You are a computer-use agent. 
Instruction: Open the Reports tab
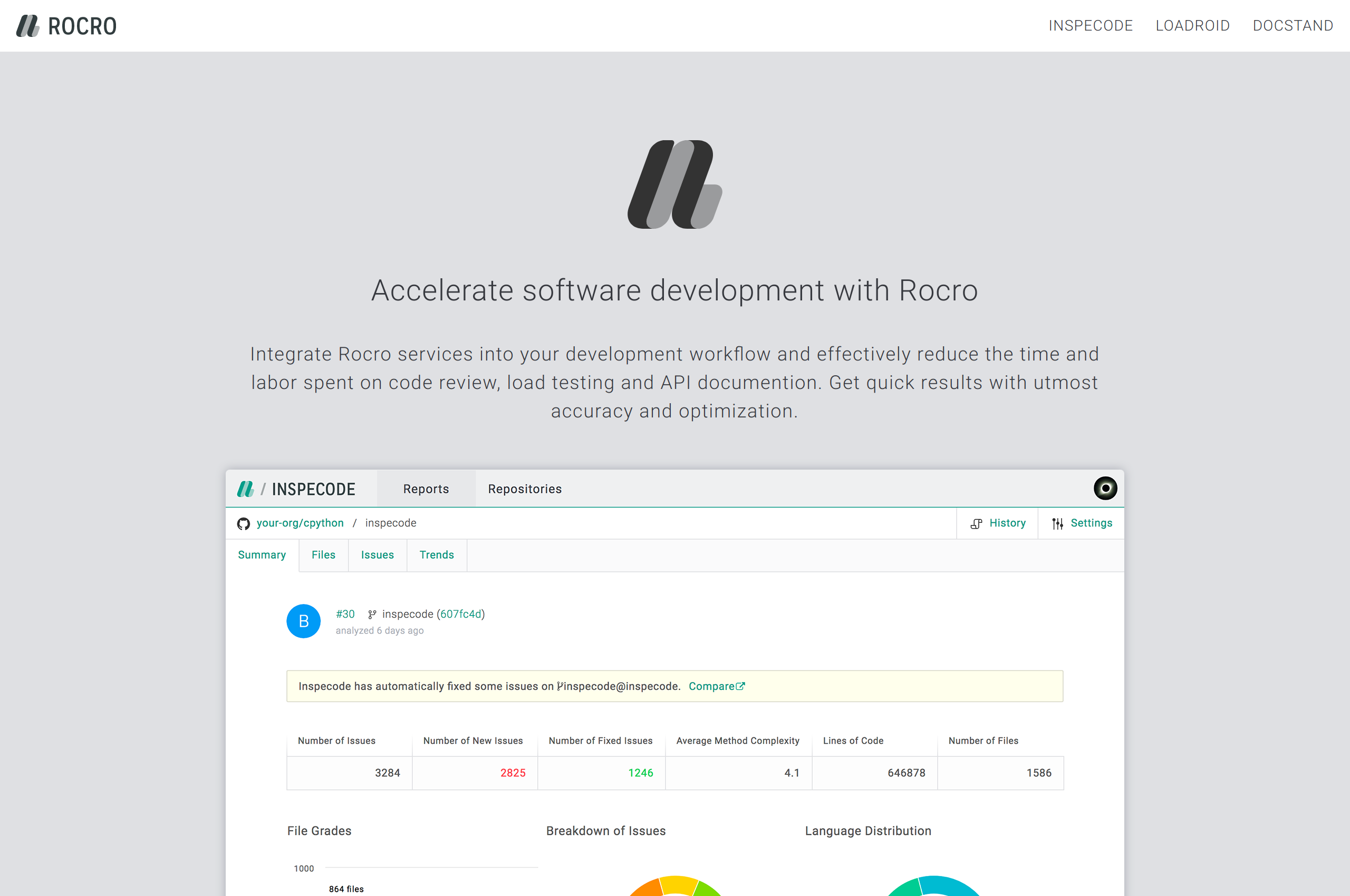(426, 489)
